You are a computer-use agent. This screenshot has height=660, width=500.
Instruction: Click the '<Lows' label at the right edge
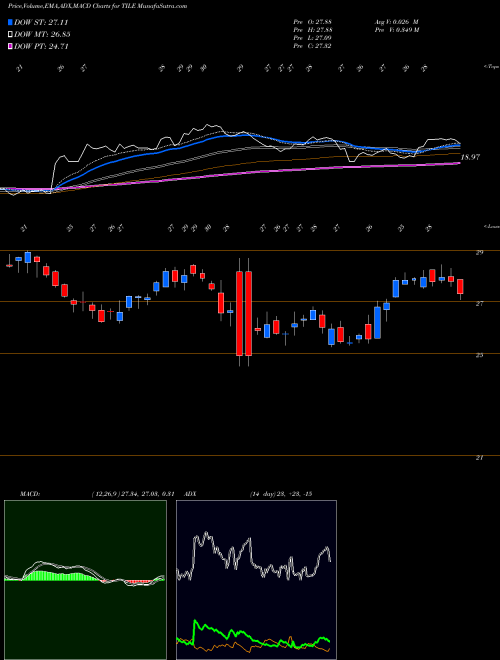point(491,226)
